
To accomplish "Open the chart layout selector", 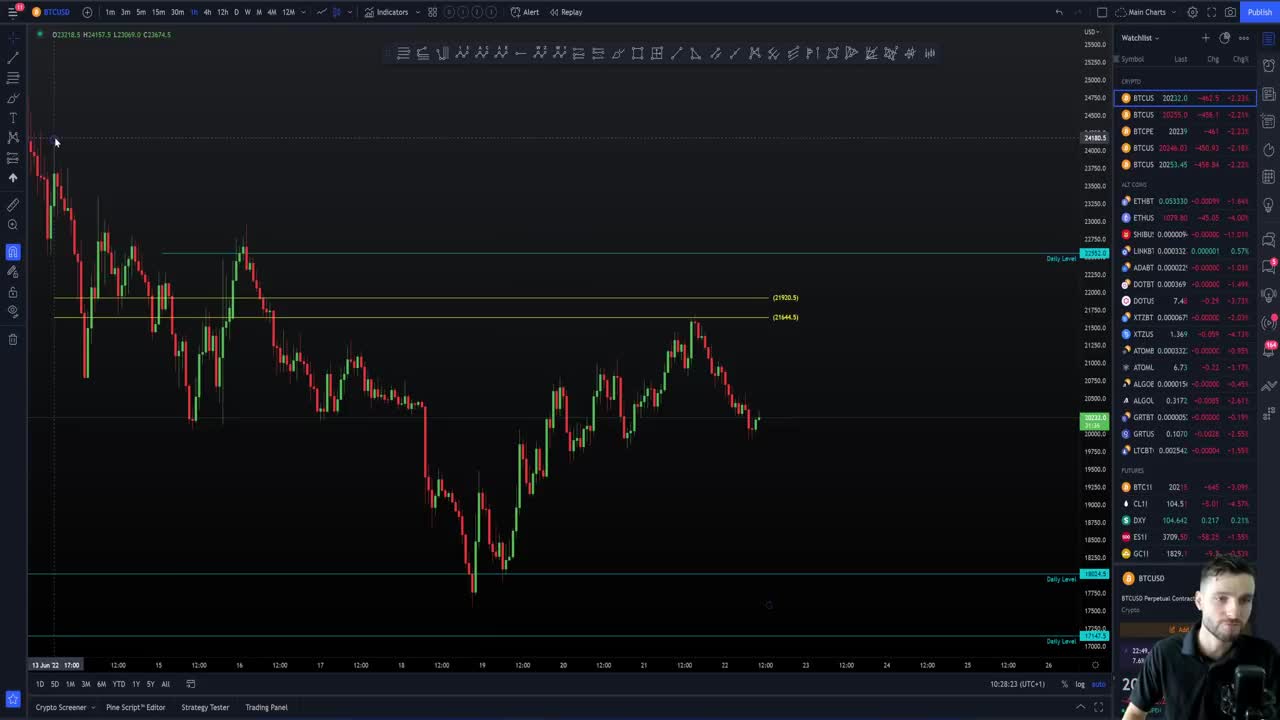I will pyautogui.click(x=1102, y=12).
